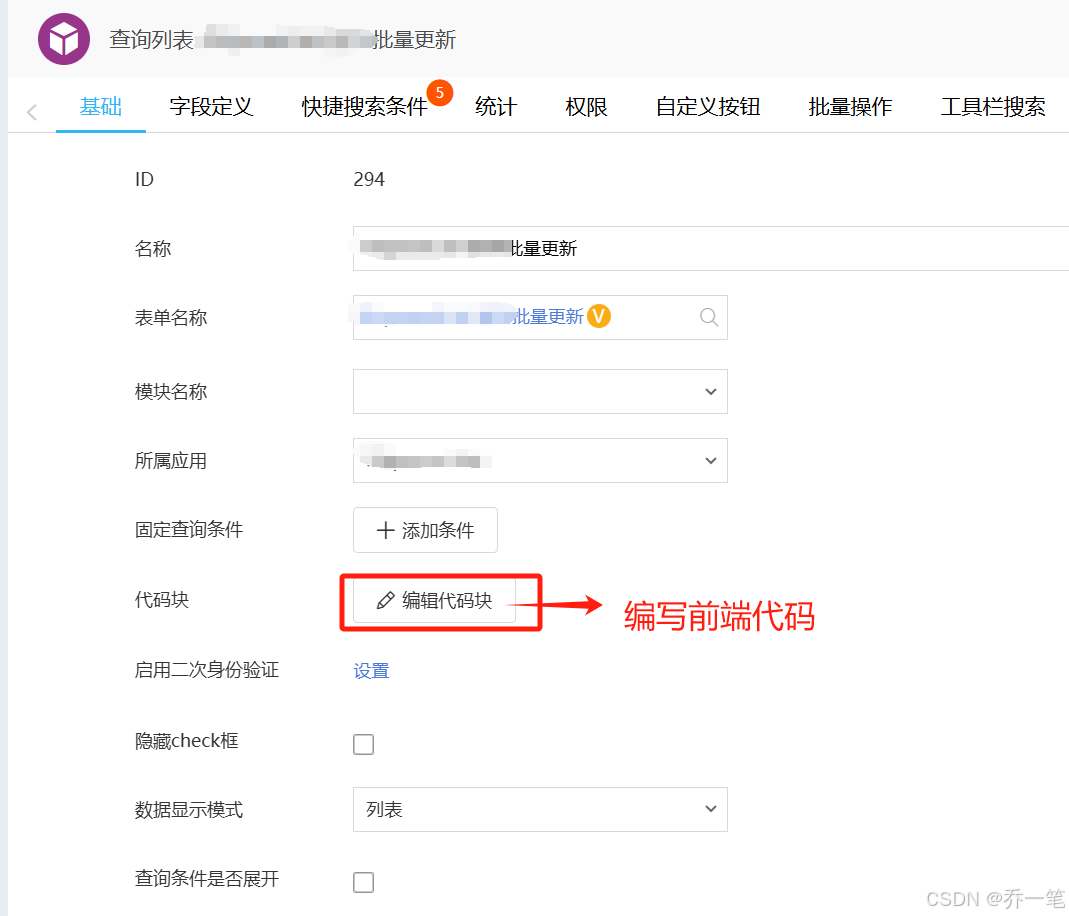
Task: Open the 权限 tab
Action: coord(586,107)
